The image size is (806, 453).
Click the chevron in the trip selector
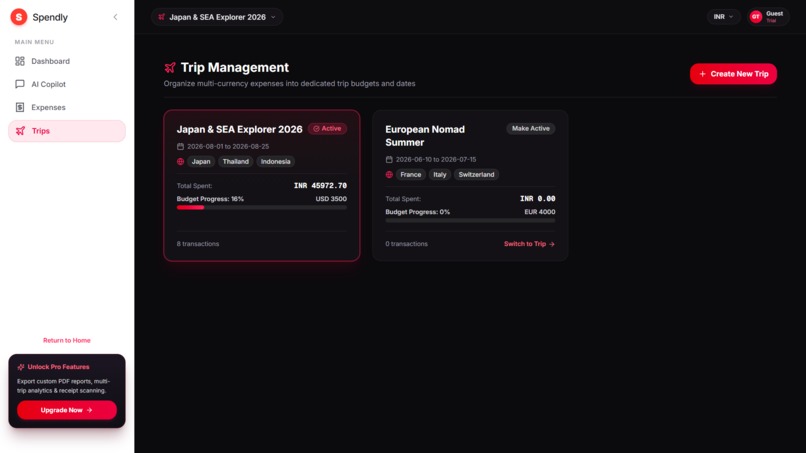(x=273, y=17)
